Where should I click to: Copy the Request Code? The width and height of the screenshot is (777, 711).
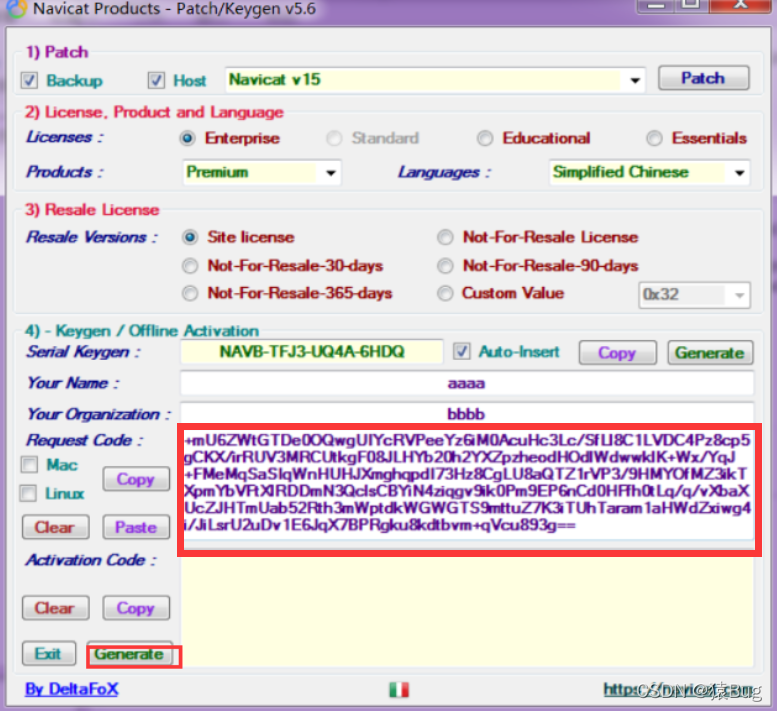[x=136, y=479]
